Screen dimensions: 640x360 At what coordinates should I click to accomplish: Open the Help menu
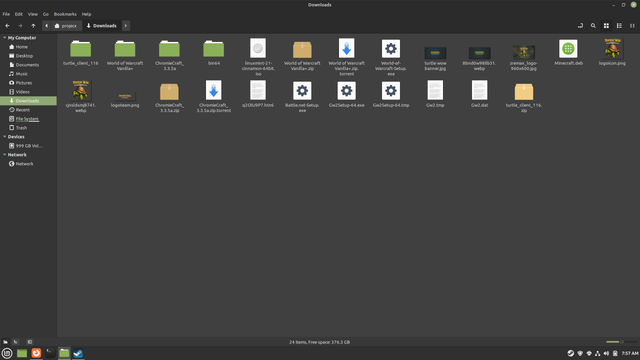tap(87, 14)
